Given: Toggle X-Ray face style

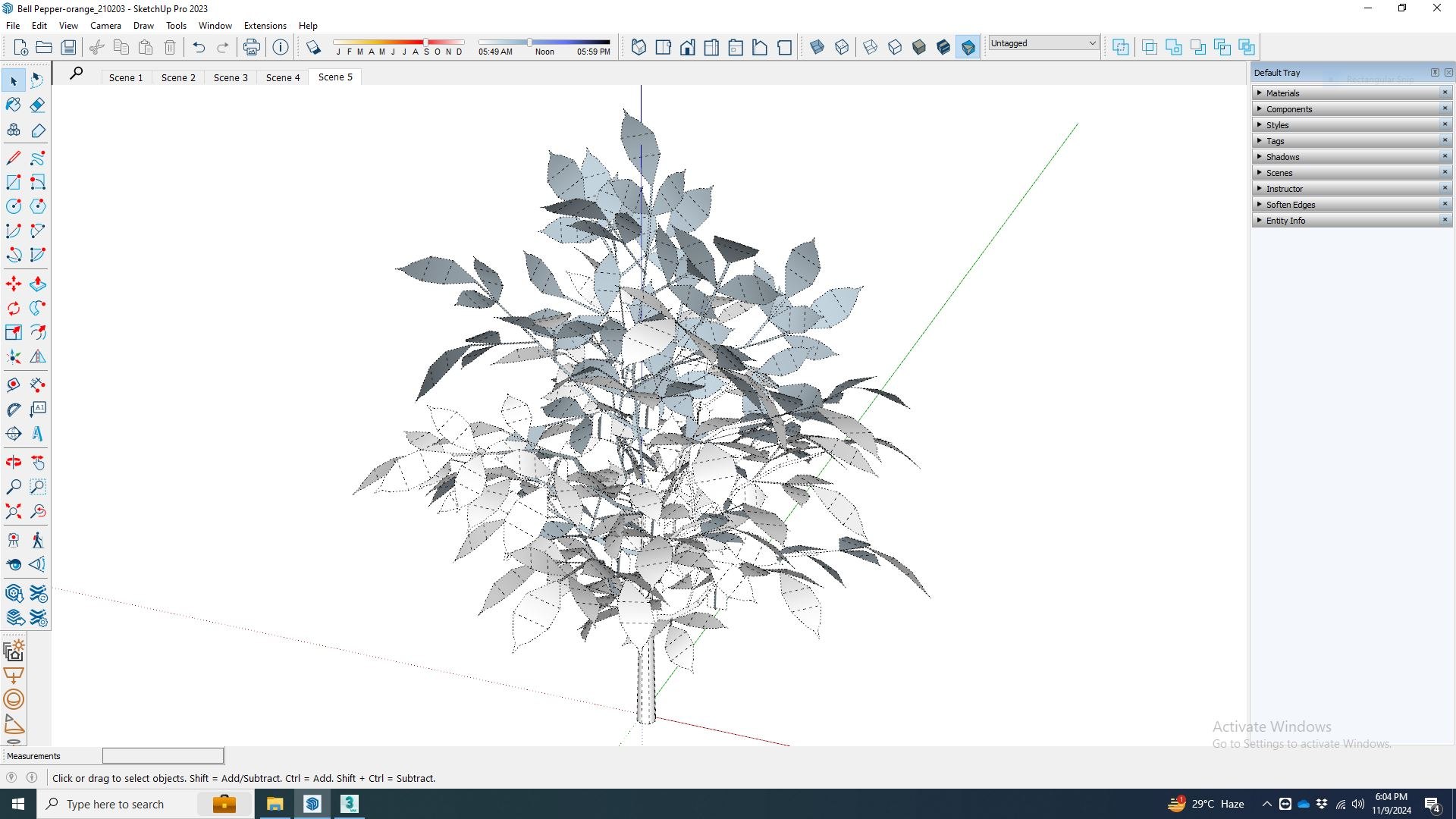Looking at the screenshot, I should click(x=817, y=47).
